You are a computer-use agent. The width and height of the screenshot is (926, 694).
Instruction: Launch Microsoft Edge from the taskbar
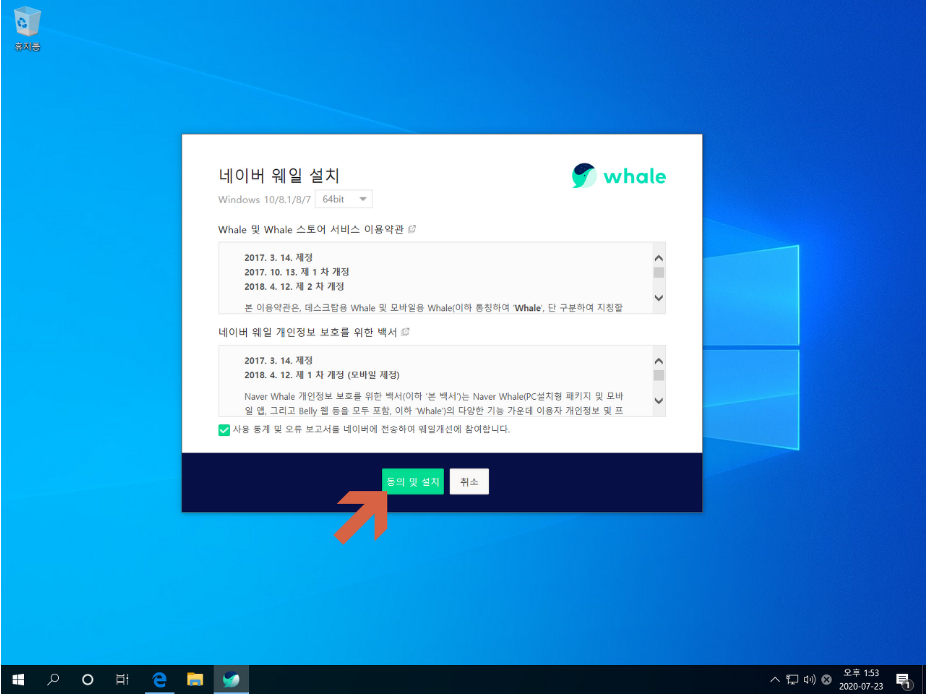159,679
